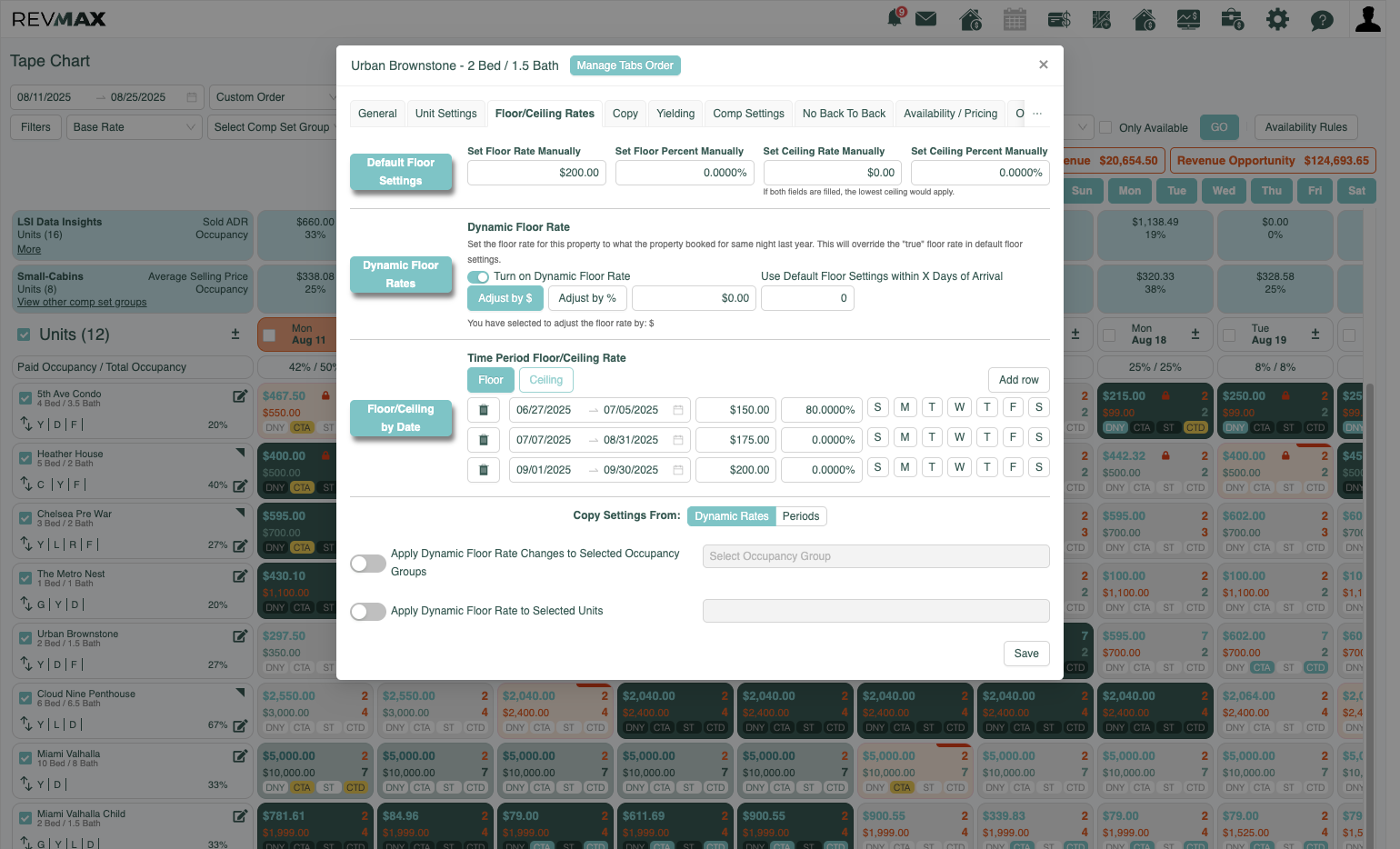The height and width of the screenshot is (849, 1400).
Task: Click the Add row button
Action: pyautogui.click(x=1019, y=380)
